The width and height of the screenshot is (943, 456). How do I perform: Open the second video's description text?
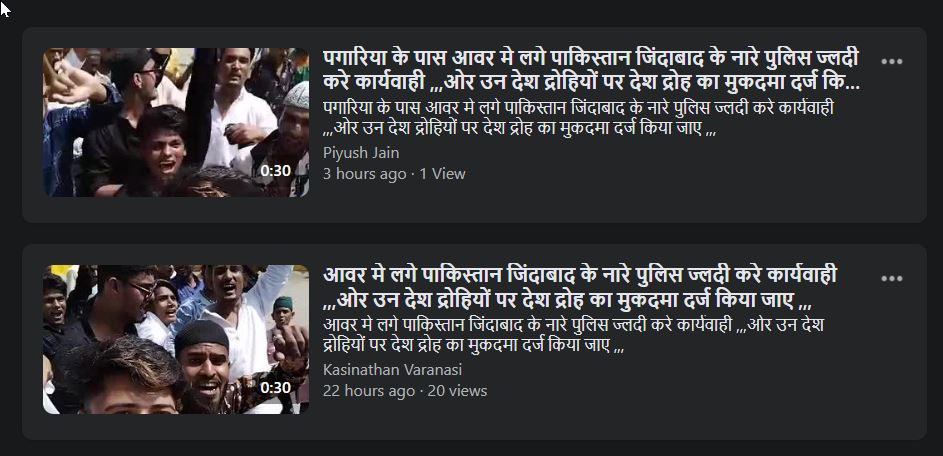pyautogui.click(x=573, y=336)
